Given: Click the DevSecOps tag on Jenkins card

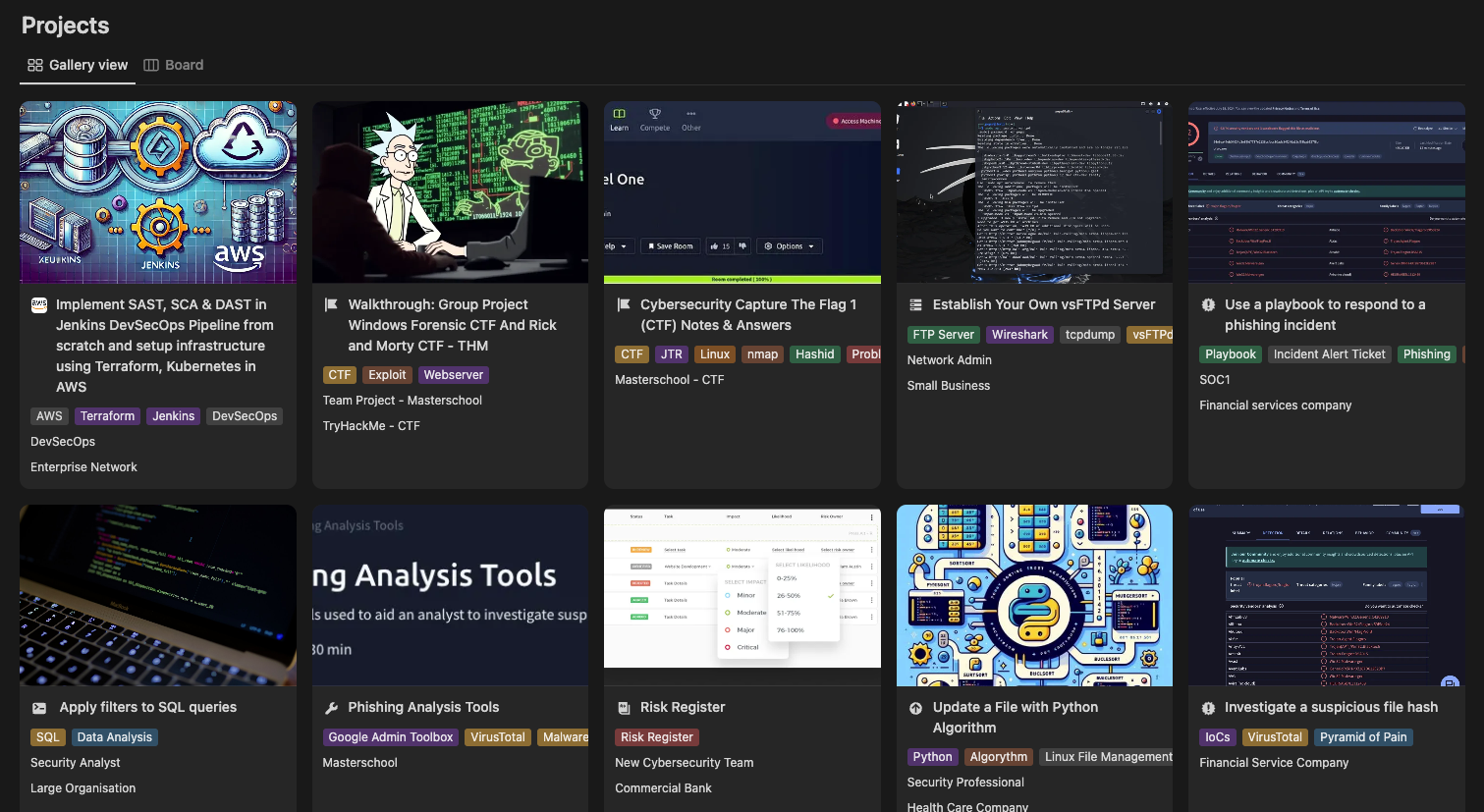Looking at the screenshot, I should (x=245, y=416).
